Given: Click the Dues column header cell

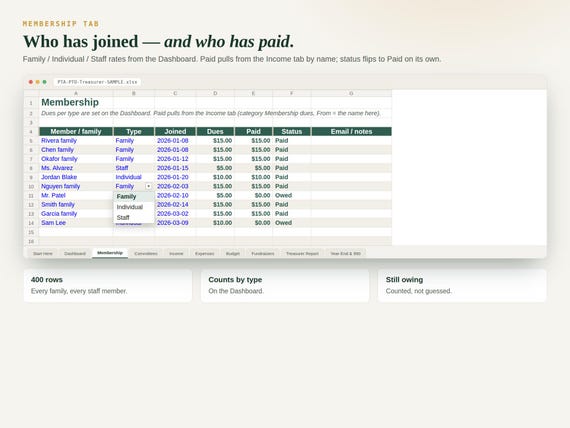Looking at the screenshot, I should pos(215,131).
